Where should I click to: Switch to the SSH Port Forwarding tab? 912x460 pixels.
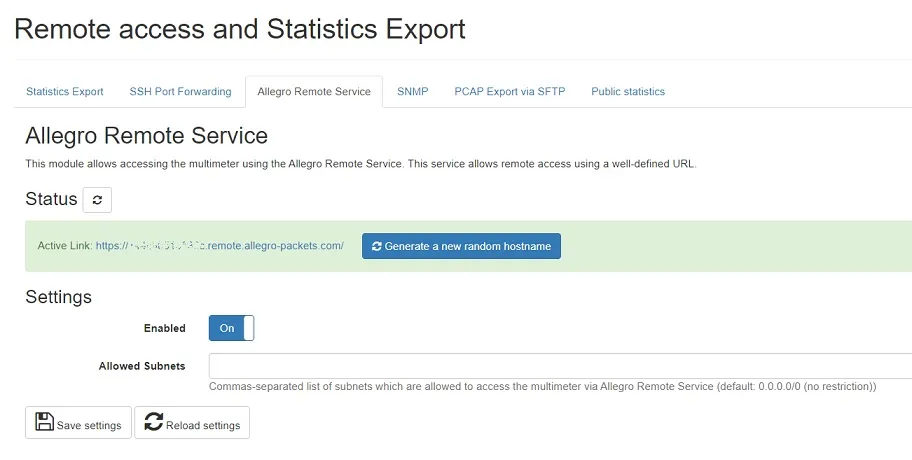click(x=180, y=91)
